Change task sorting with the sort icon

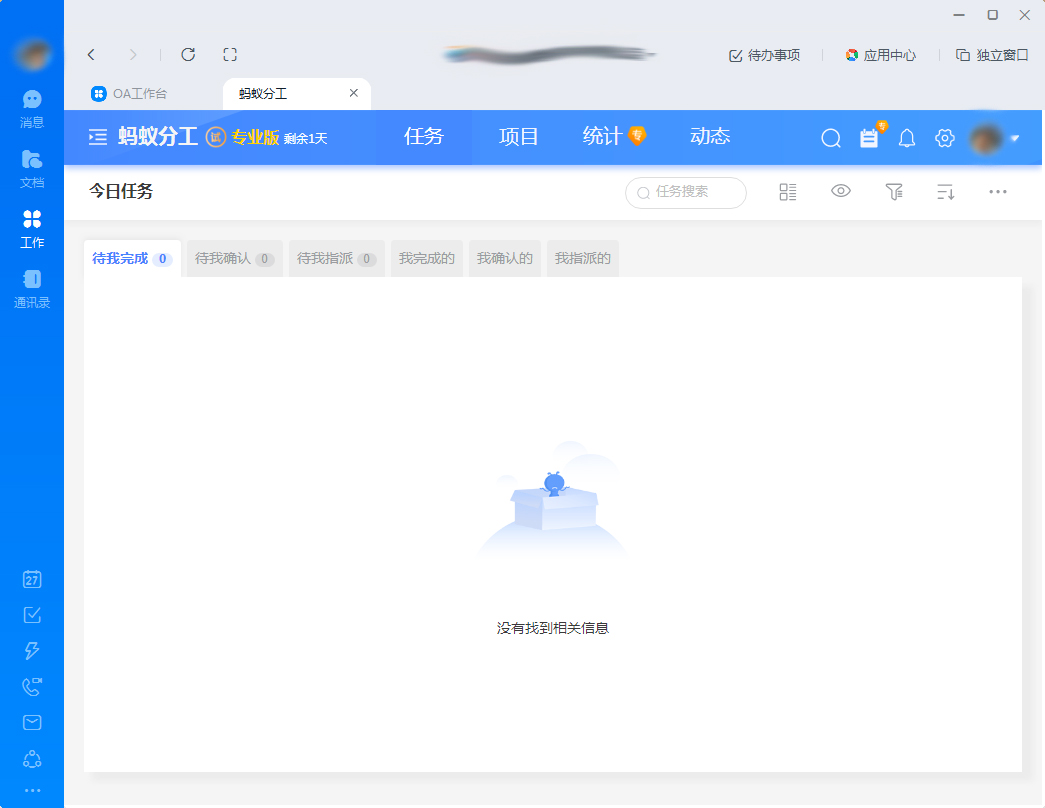coord(945,191)
